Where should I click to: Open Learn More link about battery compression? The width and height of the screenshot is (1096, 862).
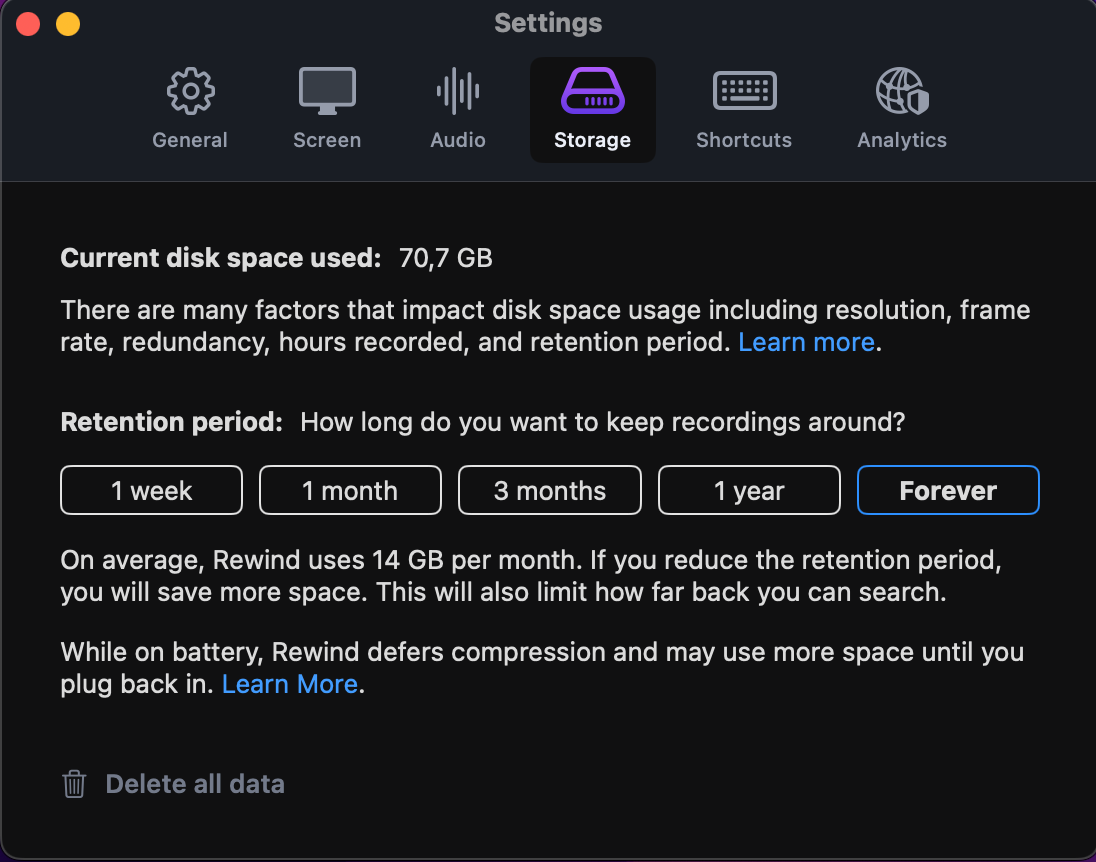tap(290, 684)
